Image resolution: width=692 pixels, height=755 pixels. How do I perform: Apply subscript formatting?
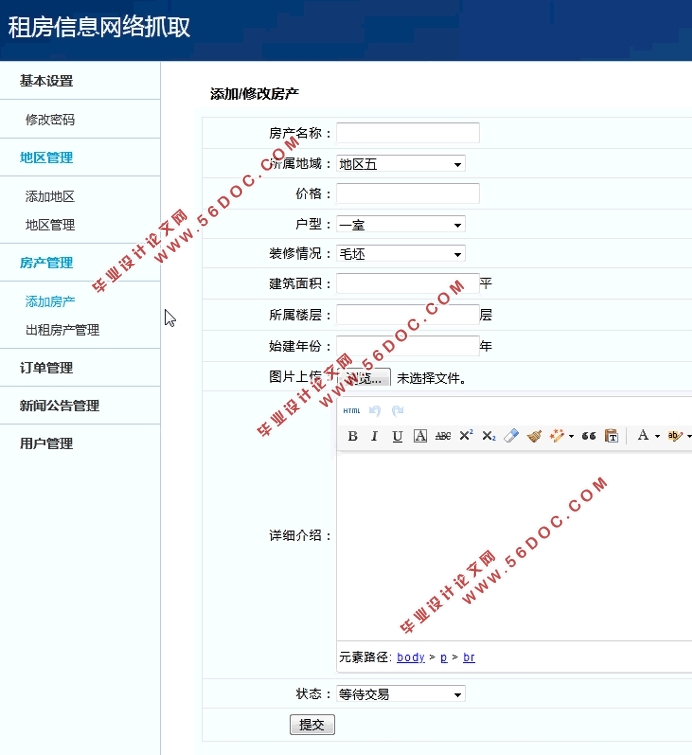[x=488, y=436]
